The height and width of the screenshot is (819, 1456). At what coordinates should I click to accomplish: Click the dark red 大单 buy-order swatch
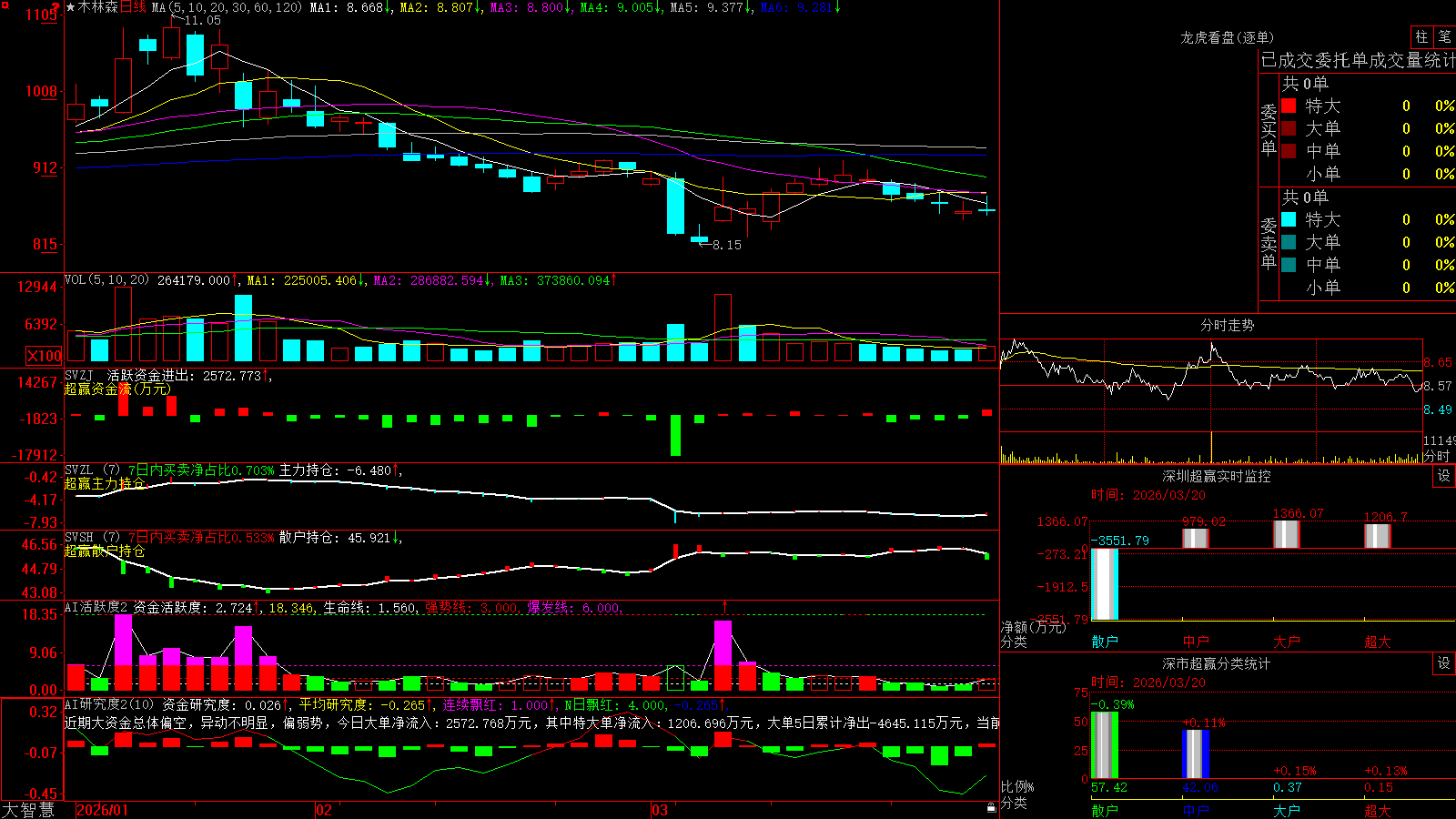(1289, 128)
